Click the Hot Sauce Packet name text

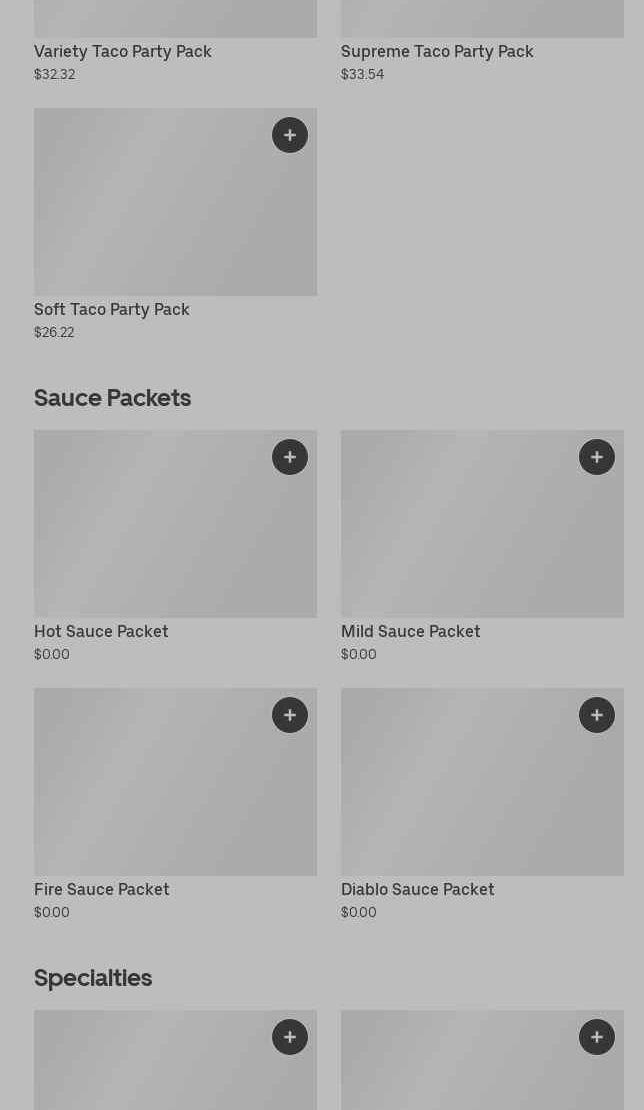(101, 631)
